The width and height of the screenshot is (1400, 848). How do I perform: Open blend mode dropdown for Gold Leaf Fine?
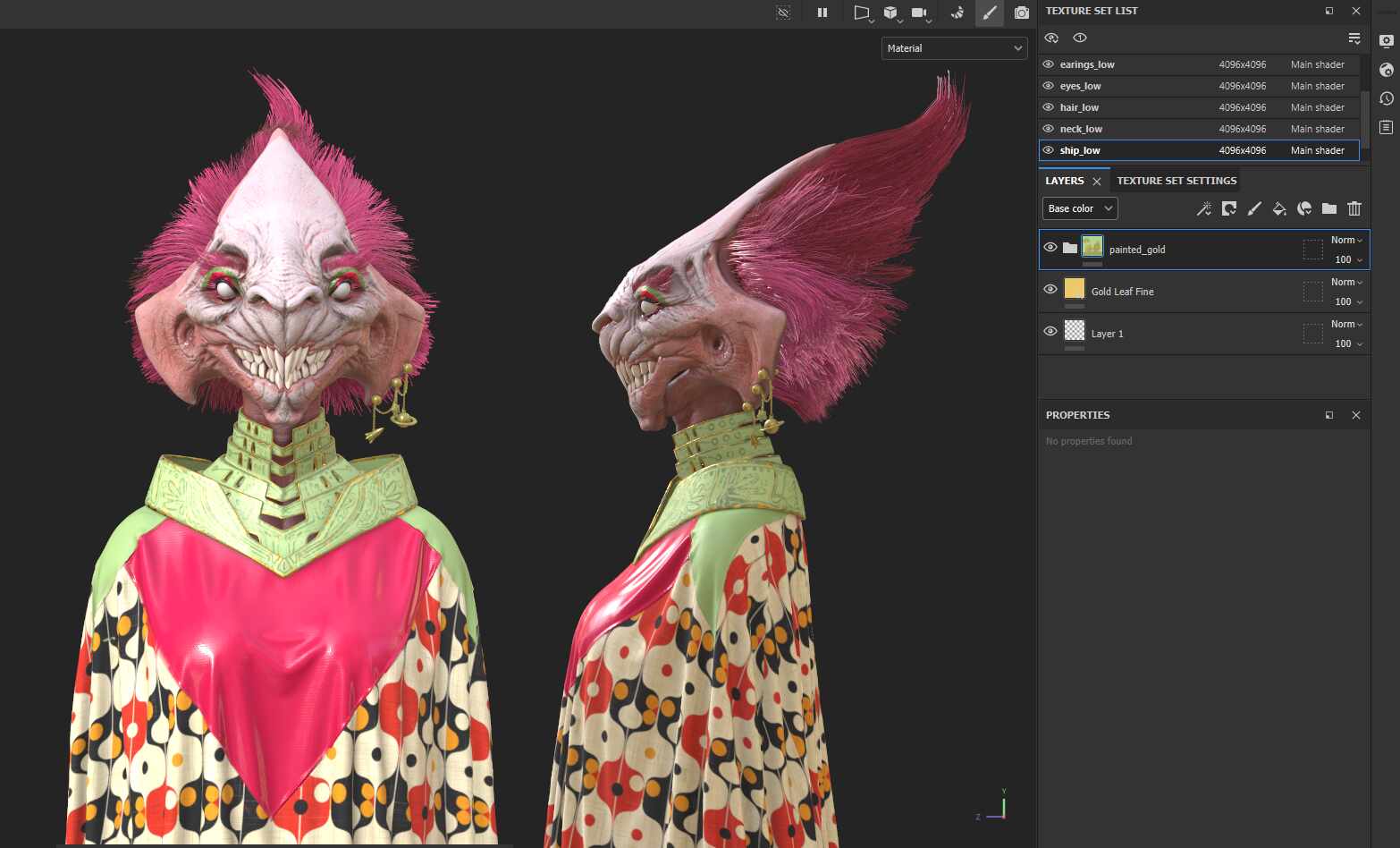tap(1346, 282)
